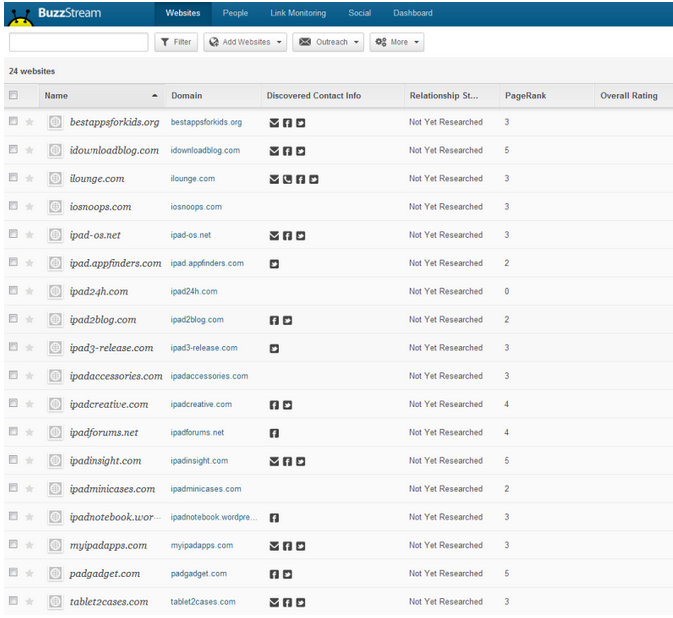Select the tablet2cases.com checkbox
The image size is (673, 618).
[13, 600]
